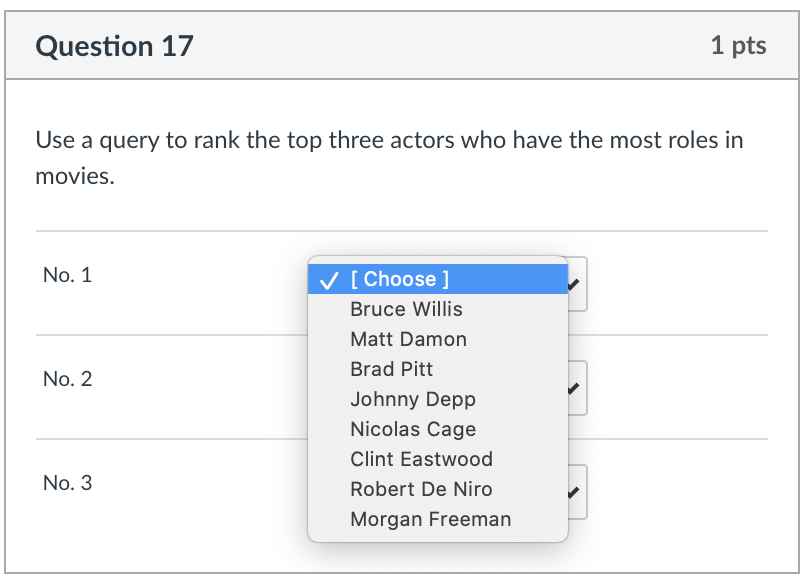Pick Brad Pitt from the actor options
Viewport: 800px width, 574px height.
point(391,369)
